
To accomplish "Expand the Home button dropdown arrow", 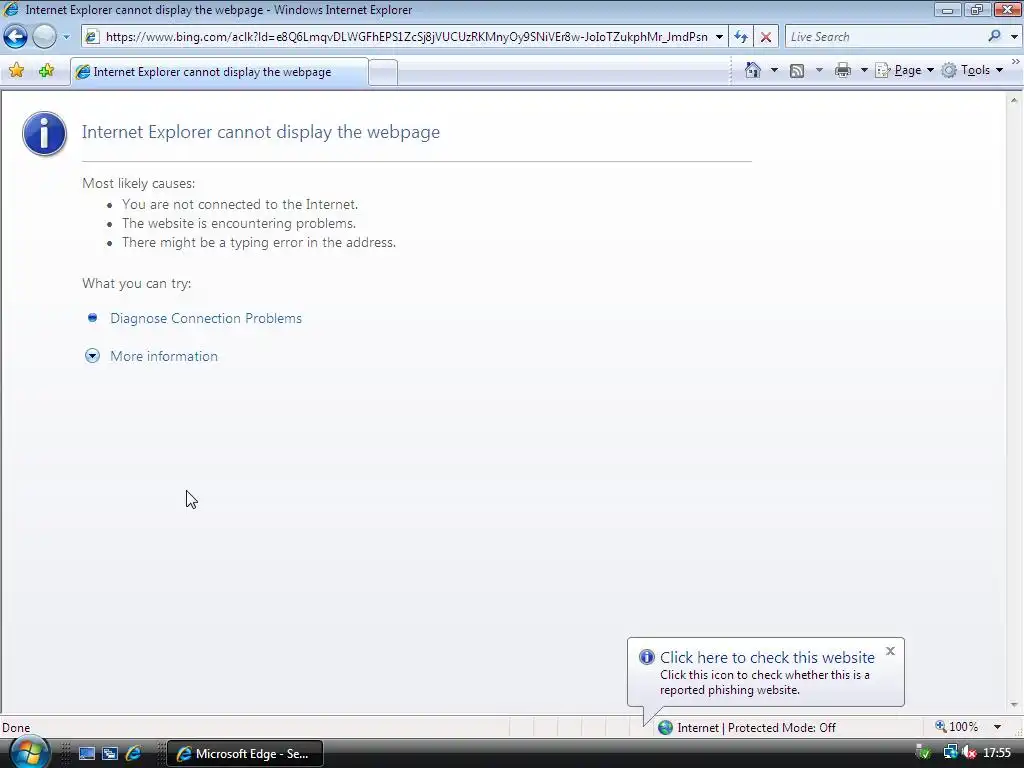I will pyautogui.click(x=774, y=70).
